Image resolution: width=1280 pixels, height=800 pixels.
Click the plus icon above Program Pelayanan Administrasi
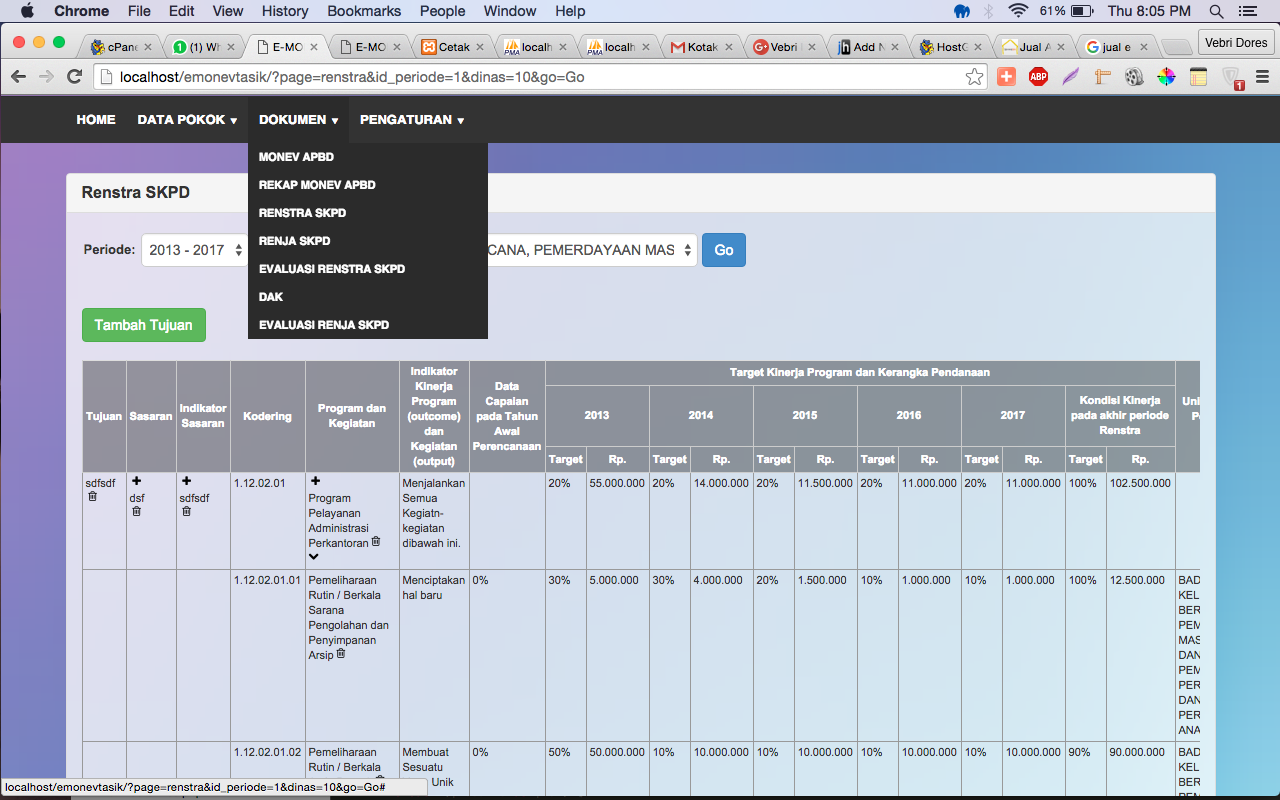point(315,482)
